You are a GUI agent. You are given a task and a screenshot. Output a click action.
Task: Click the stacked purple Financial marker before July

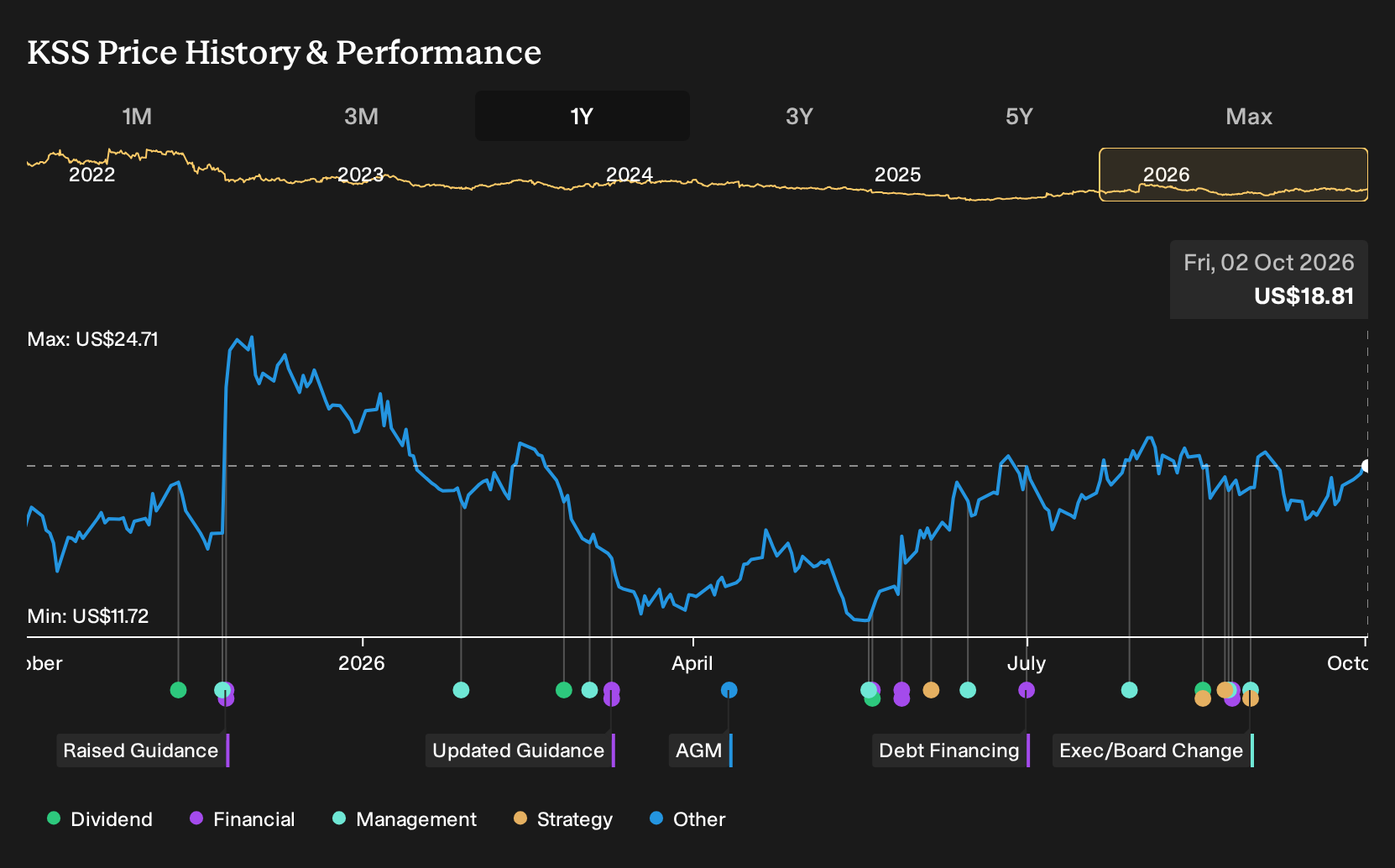(901, 694)
